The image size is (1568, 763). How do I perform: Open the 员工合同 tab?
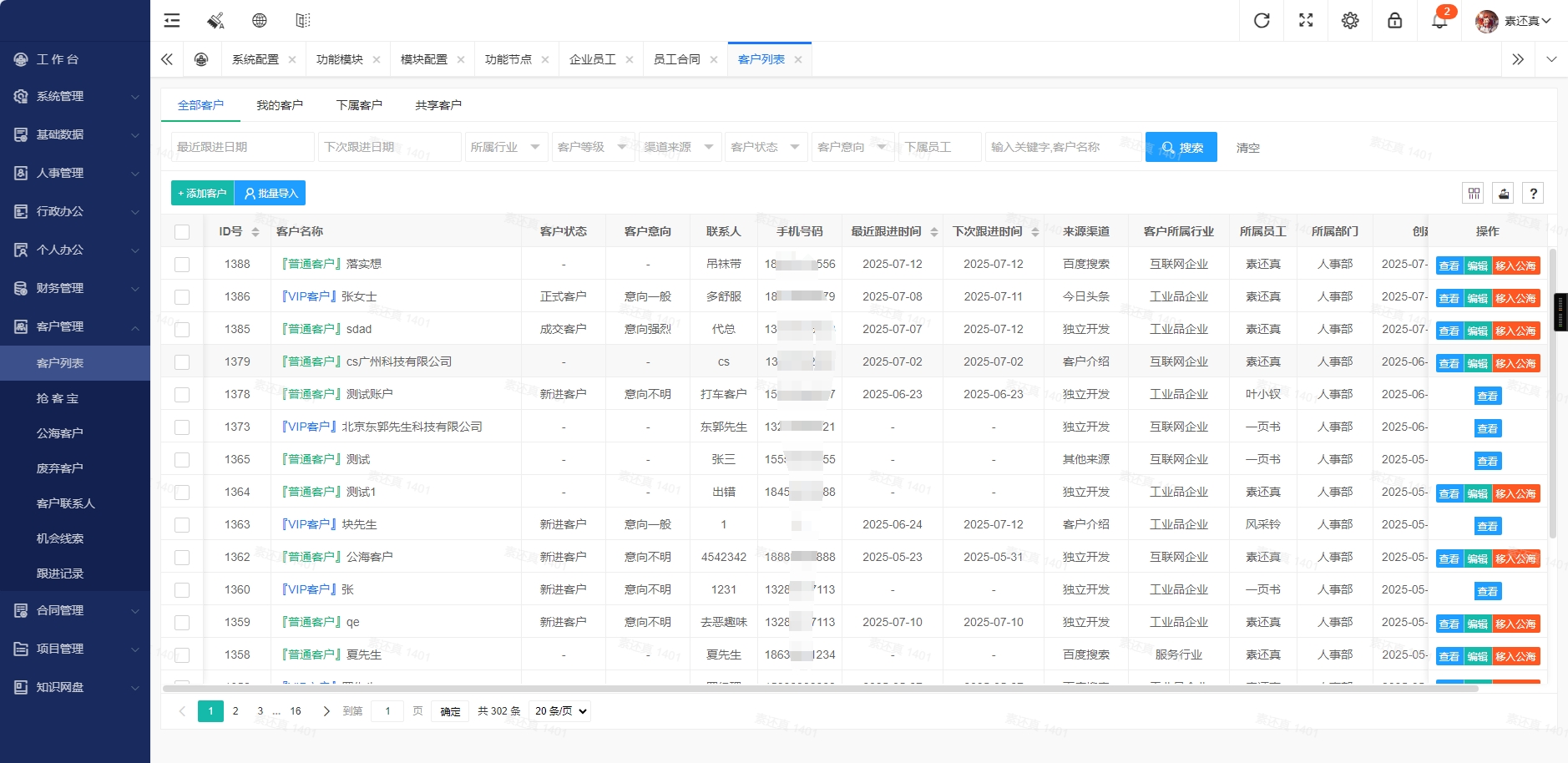click(x=678, y=58)
